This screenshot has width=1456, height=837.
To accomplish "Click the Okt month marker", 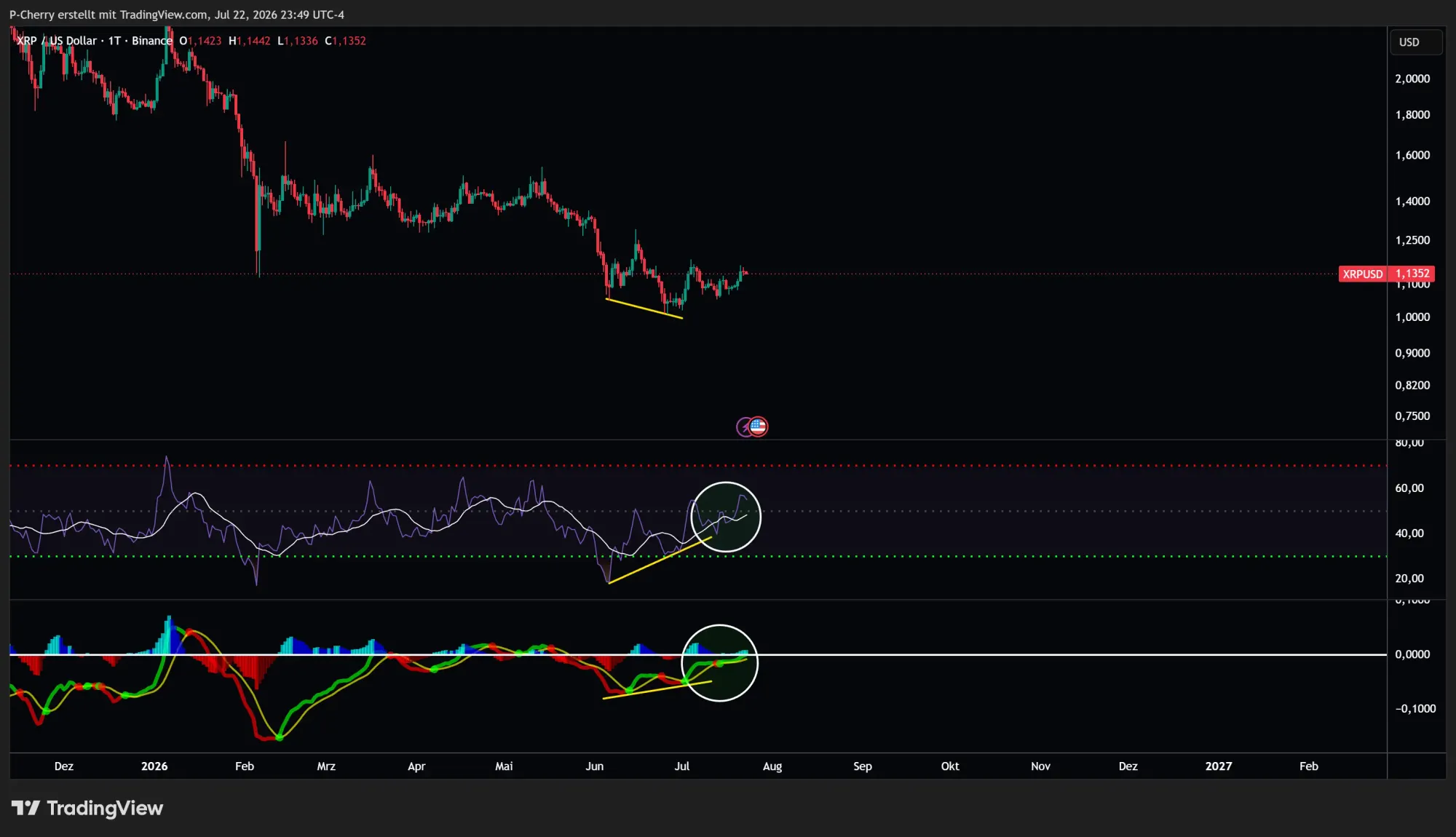I will [x=950, y=766].
